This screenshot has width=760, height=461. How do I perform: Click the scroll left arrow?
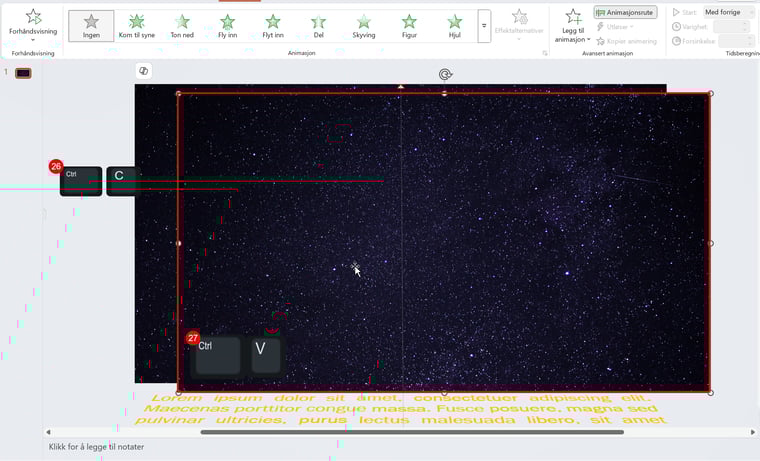48,432
